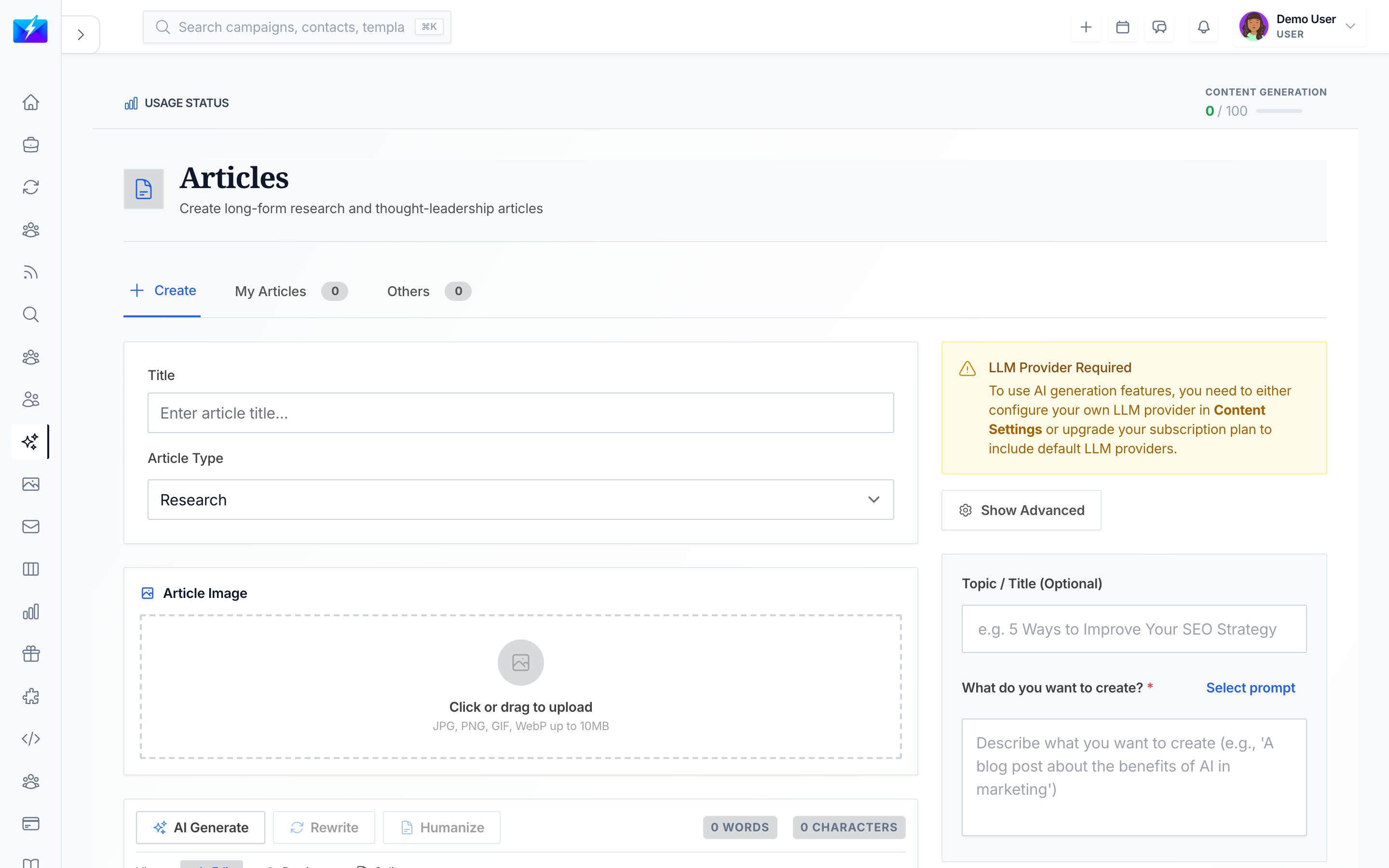
Task: Click the plus icon in top bar
Action: pyautogui.click(x=1086, y=27)
